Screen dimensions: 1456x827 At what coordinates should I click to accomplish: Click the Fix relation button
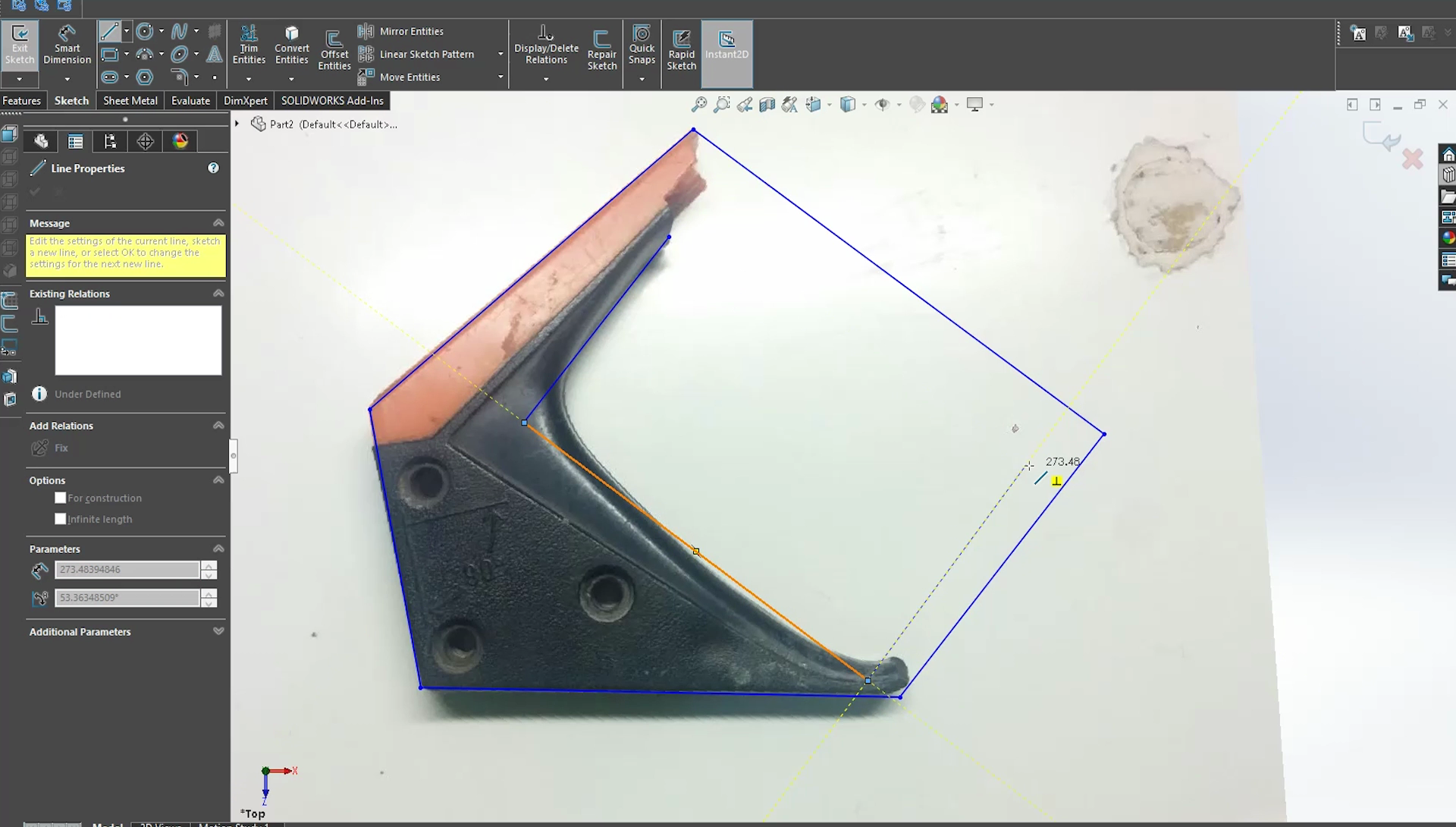(50, 448)
